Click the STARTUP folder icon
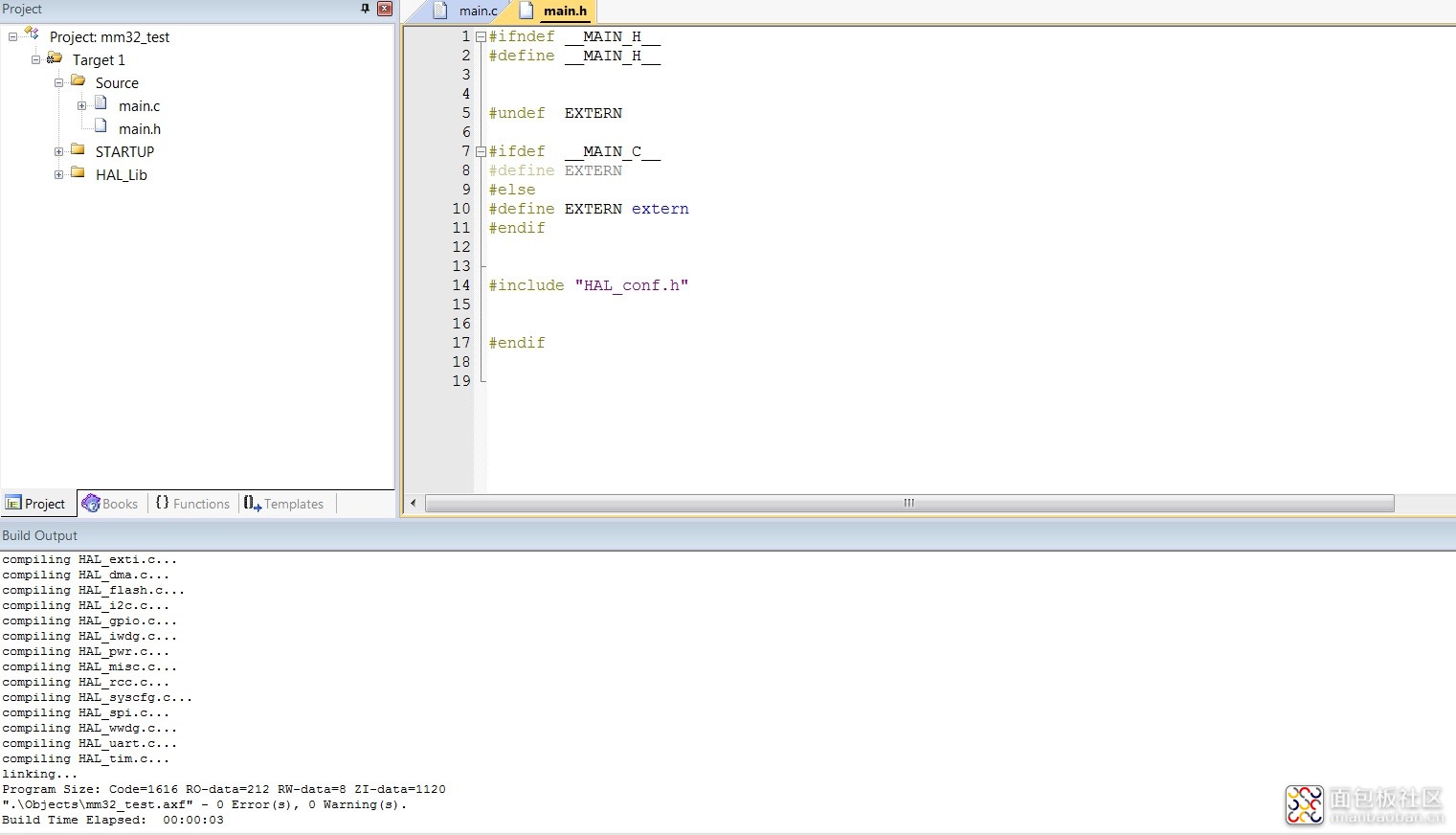This screenshot has height=835, width=1456. 78,149
